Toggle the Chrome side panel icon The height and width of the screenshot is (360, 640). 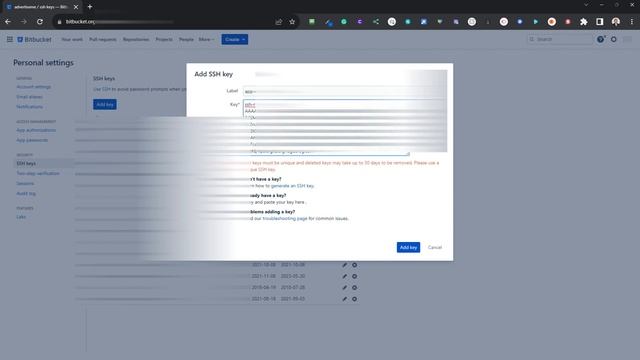click(600, 22)
